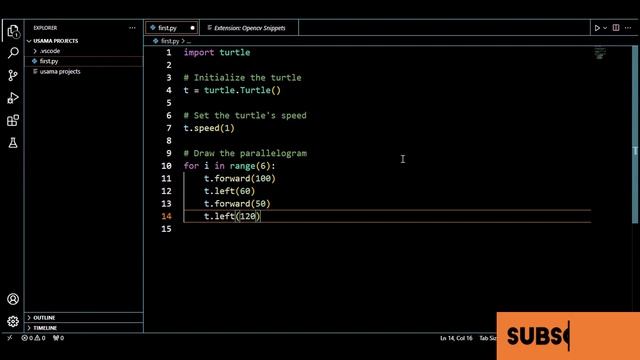The height and width of the screenshot is (360, 640).
Task: Click 't.forward(100)' code line
Action: [x=240, y=178]
